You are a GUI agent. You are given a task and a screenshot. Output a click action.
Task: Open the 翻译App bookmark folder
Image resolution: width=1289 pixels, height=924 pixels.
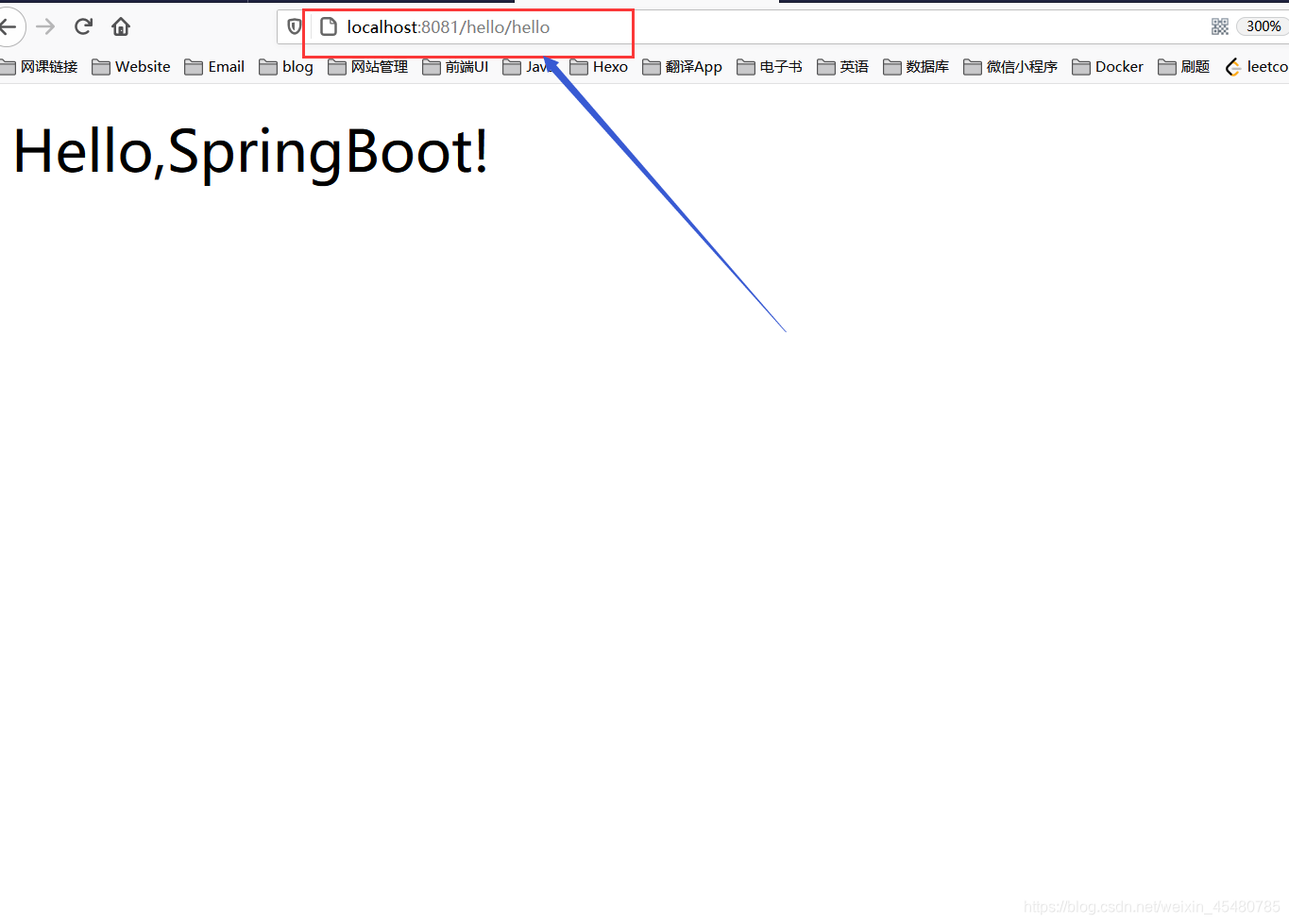click(x=682, y=67)
